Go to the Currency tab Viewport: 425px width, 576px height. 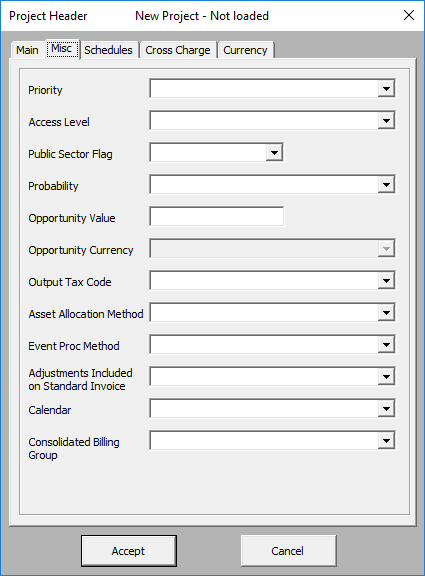245,50
